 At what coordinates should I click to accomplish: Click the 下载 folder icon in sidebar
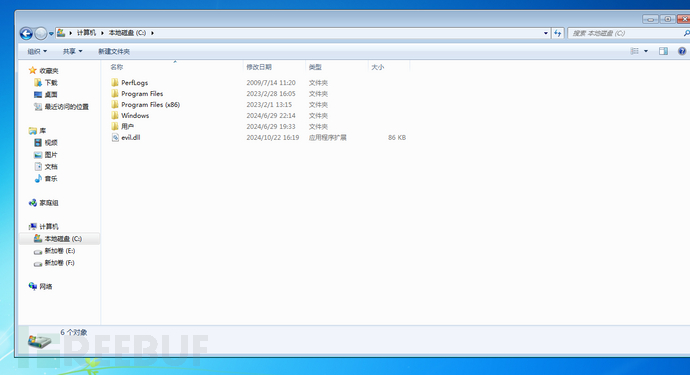pos(38,83)
